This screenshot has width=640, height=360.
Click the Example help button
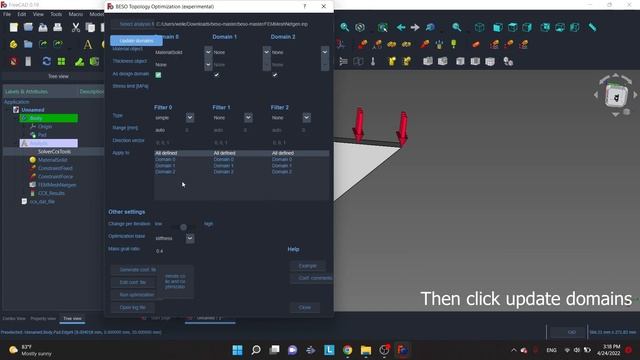(307, 266)
